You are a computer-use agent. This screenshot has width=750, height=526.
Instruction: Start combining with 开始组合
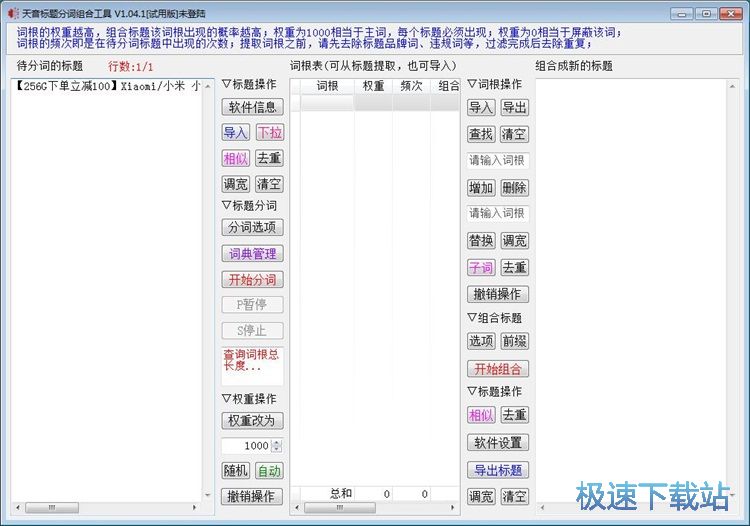pos(498,369)
